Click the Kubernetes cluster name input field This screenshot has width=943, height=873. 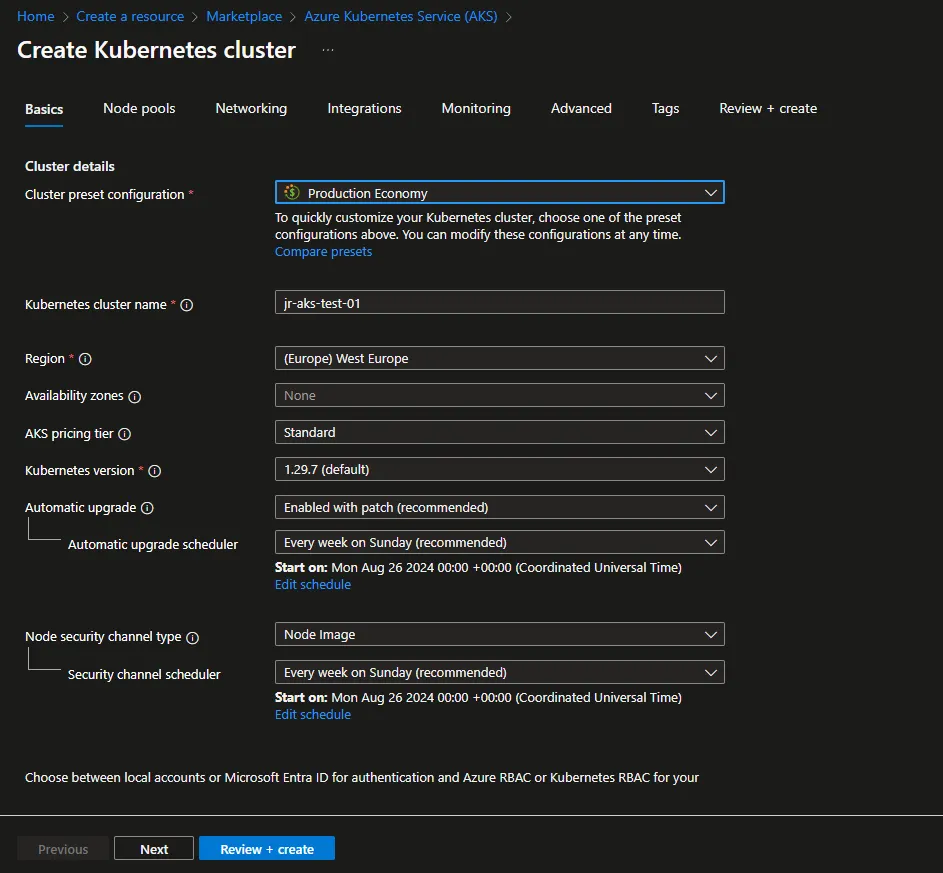500,302
